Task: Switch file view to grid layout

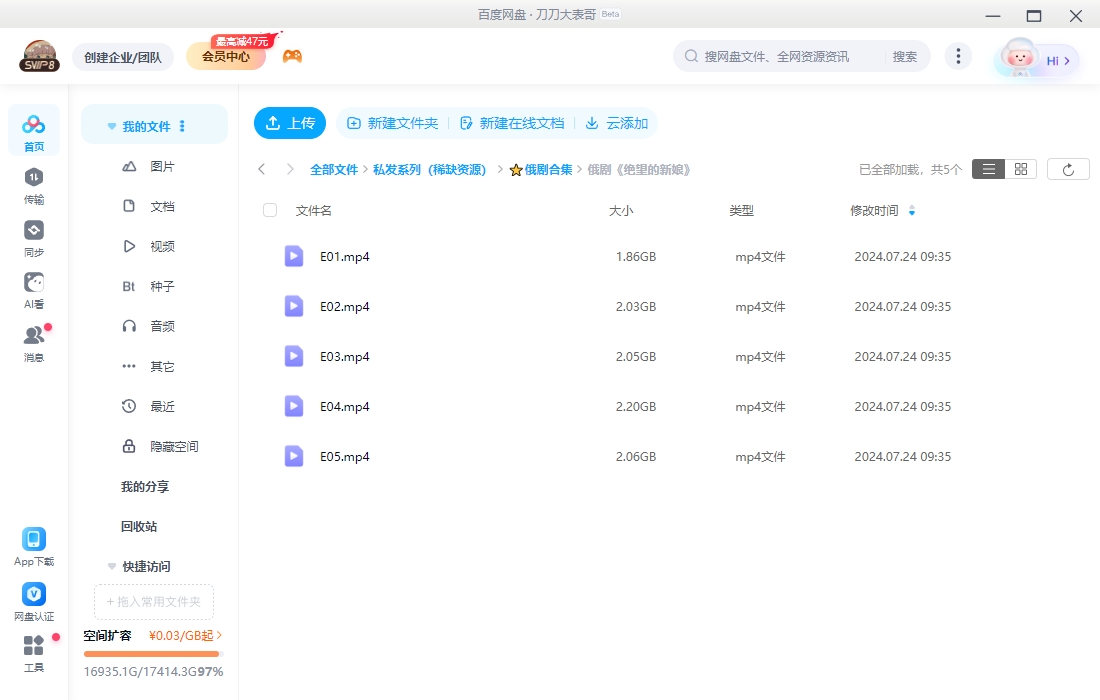Action: tap(1019, 168)
